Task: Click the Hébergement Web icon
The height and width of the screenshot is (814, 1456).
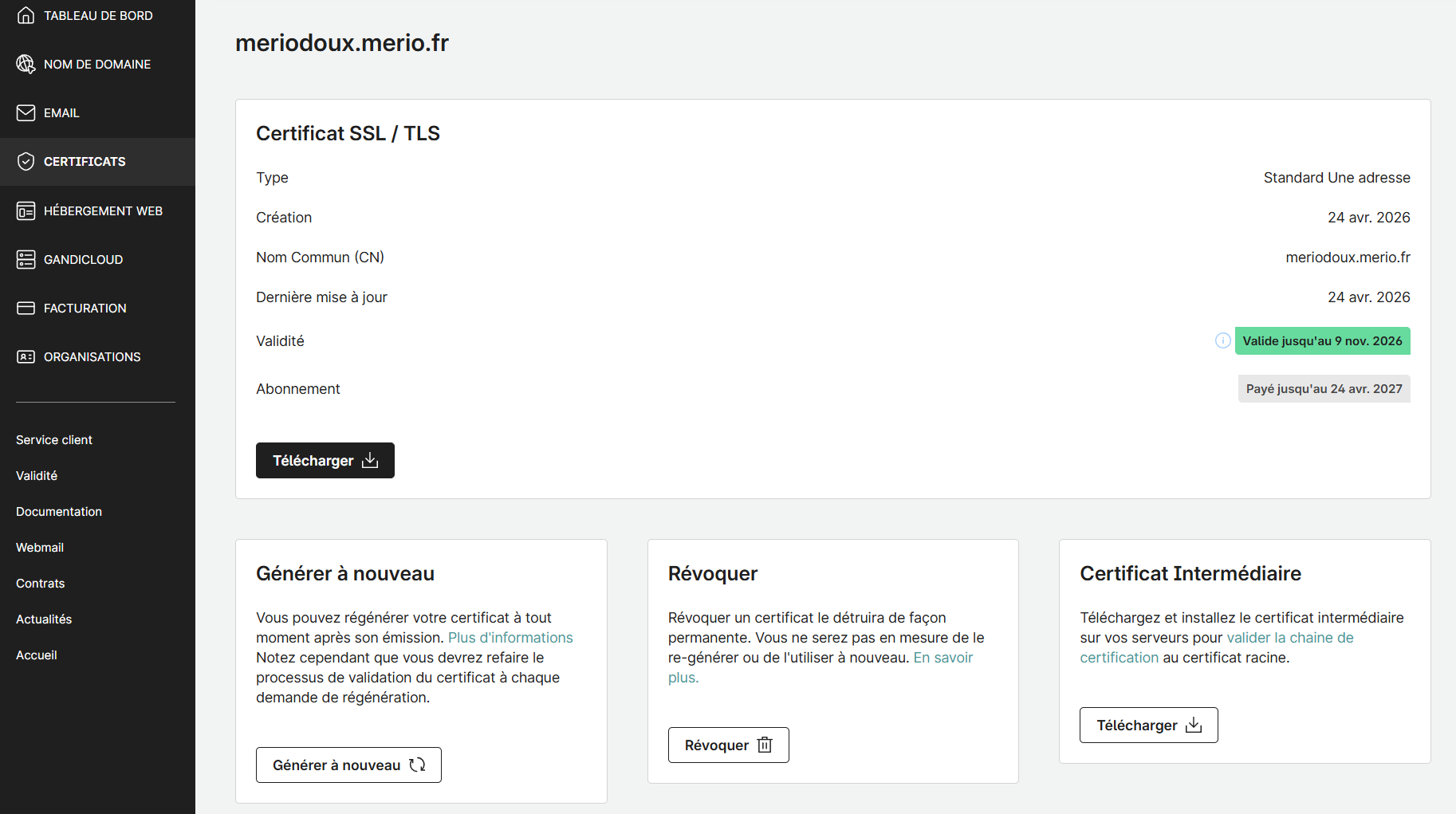Action: click(x=26, y=211)
